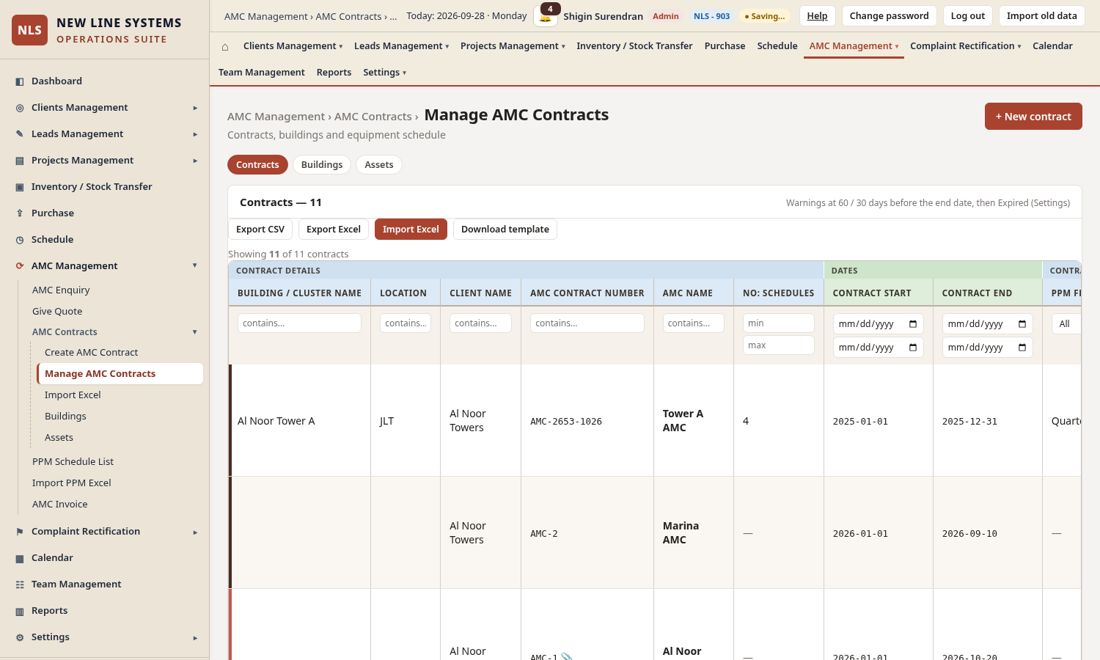The height and width of the screenshot is (660, 1100).
Task: Click Export CSV
Action: pyautogui.click(x=260, y=229)
